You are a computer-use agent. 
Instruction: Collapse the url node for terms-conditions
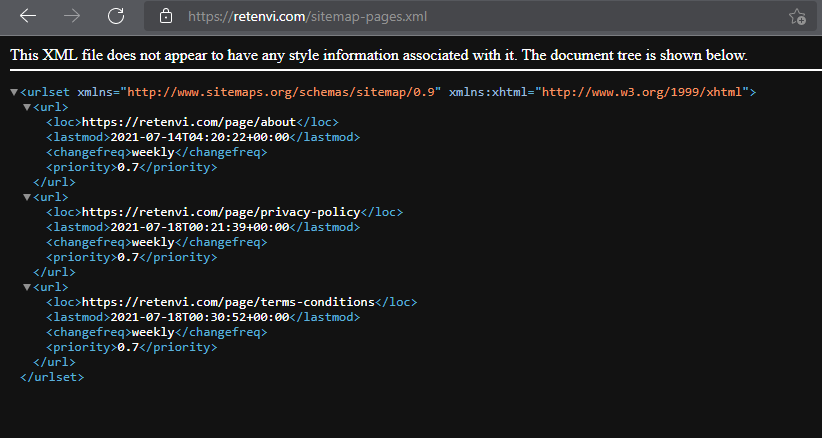click(27, 288)
